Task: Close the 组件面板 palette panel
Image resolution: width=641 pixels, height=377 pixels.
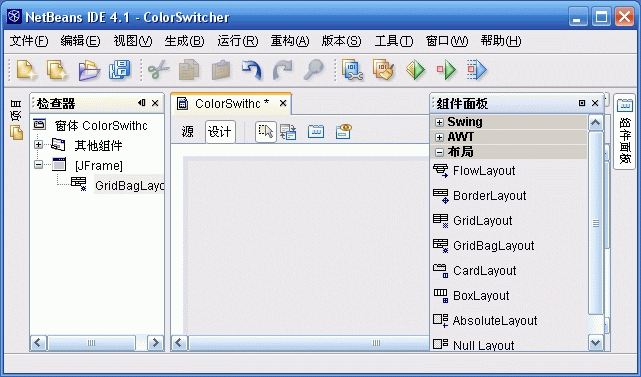Action: [595, 103]
